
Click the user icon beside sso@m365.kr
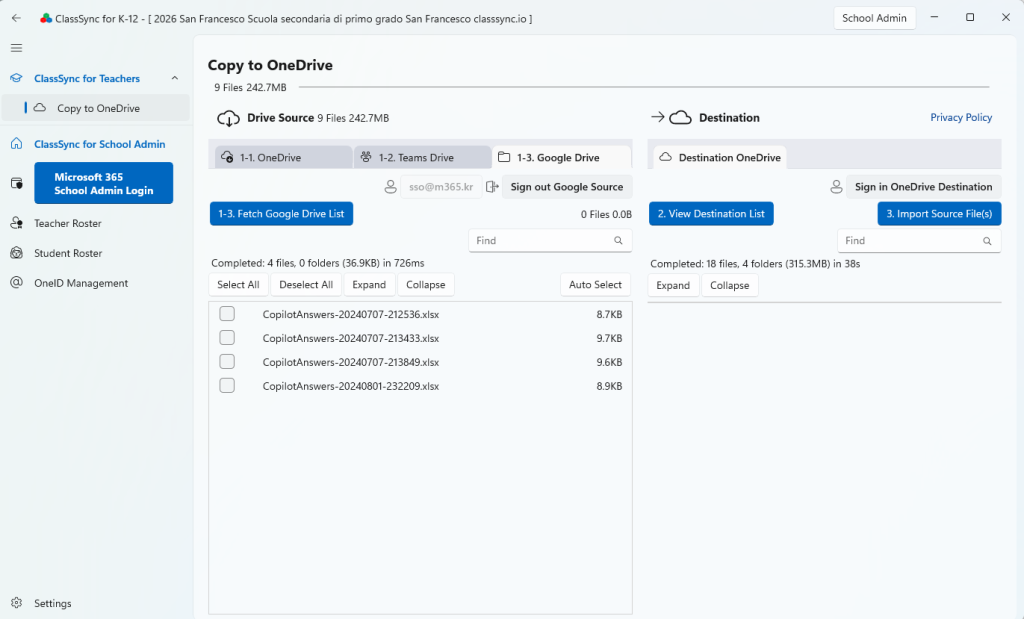[x=390, y=187]
